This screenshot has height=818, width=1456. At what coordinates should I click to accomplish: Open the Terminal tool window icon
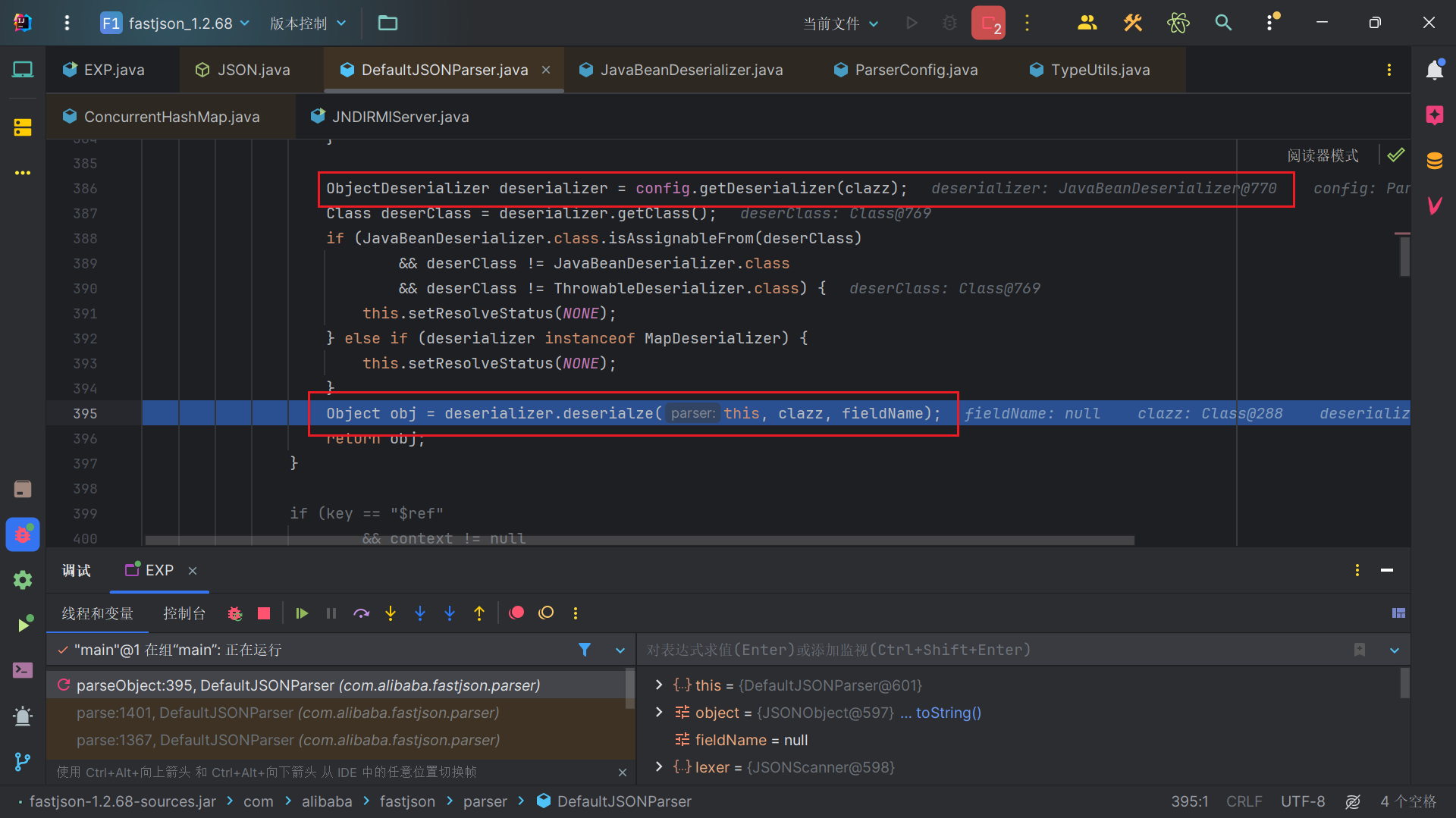[23, 670]
